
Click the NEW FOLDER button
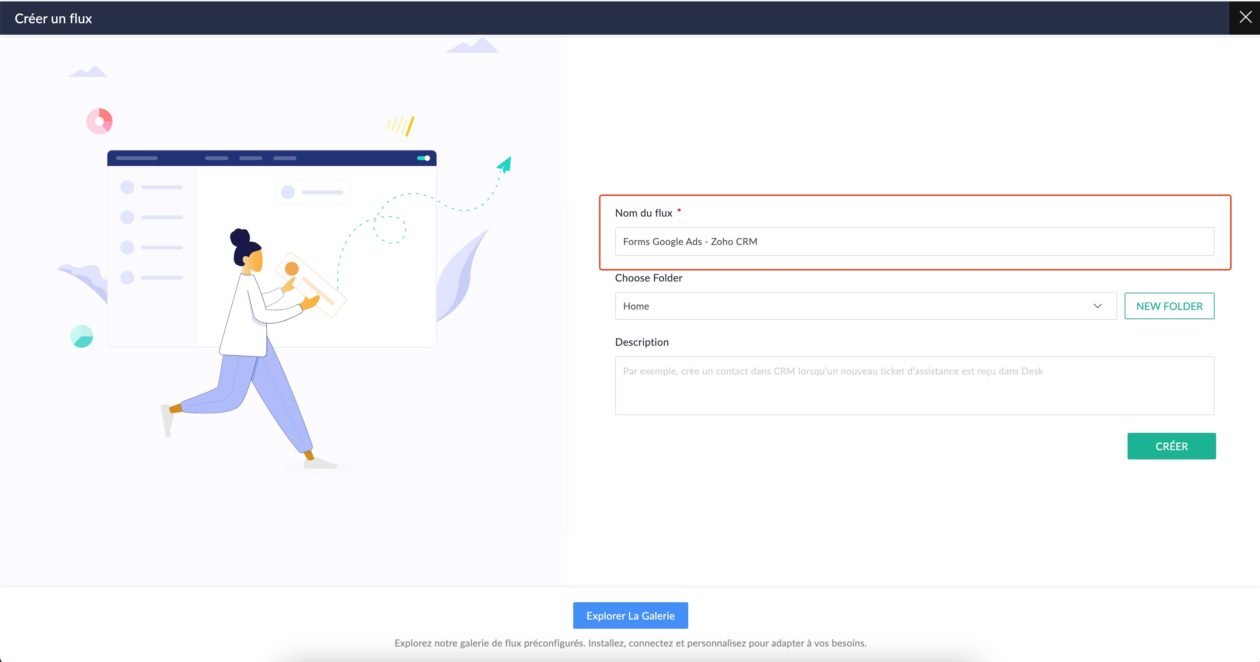coord(1169,306)
